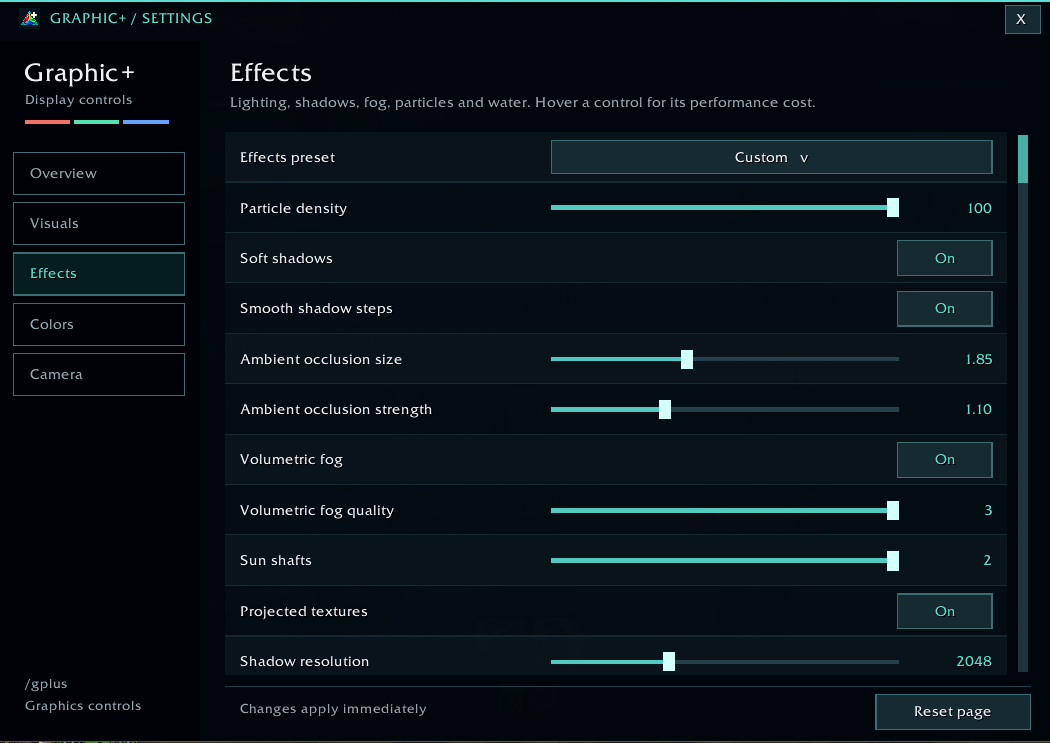
Task: Close the Graphic+ settings window
Action: 1022,19
